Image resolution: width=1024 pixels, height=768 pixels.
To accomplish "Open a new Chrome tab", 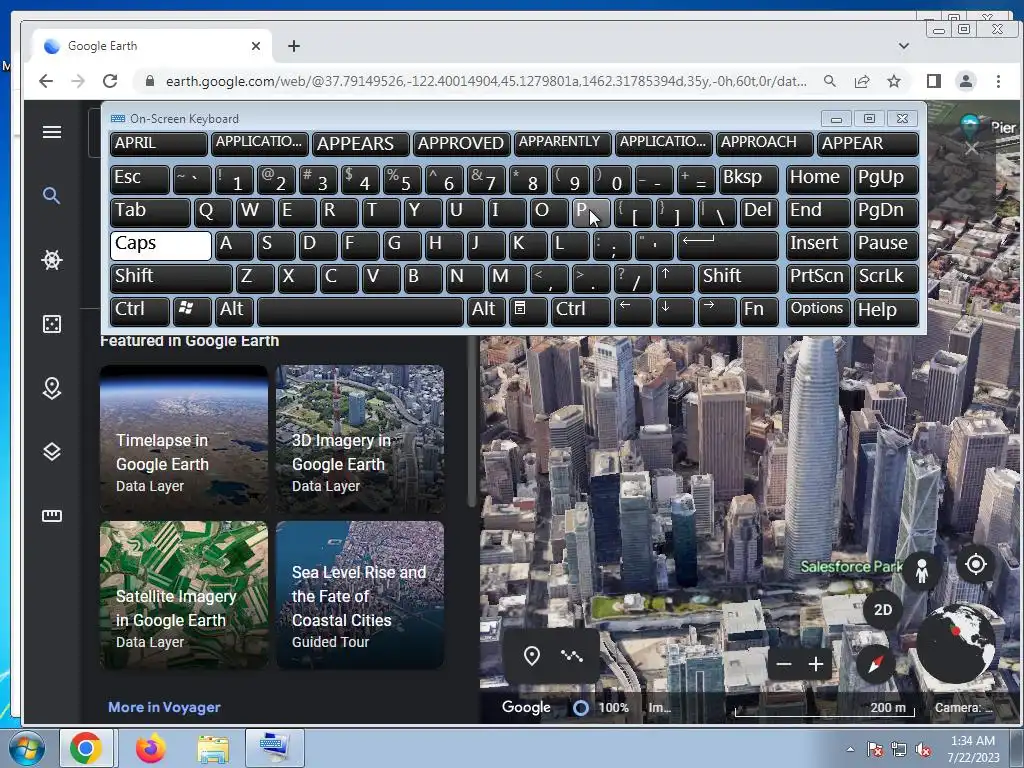I will click(x=294, y=46).
